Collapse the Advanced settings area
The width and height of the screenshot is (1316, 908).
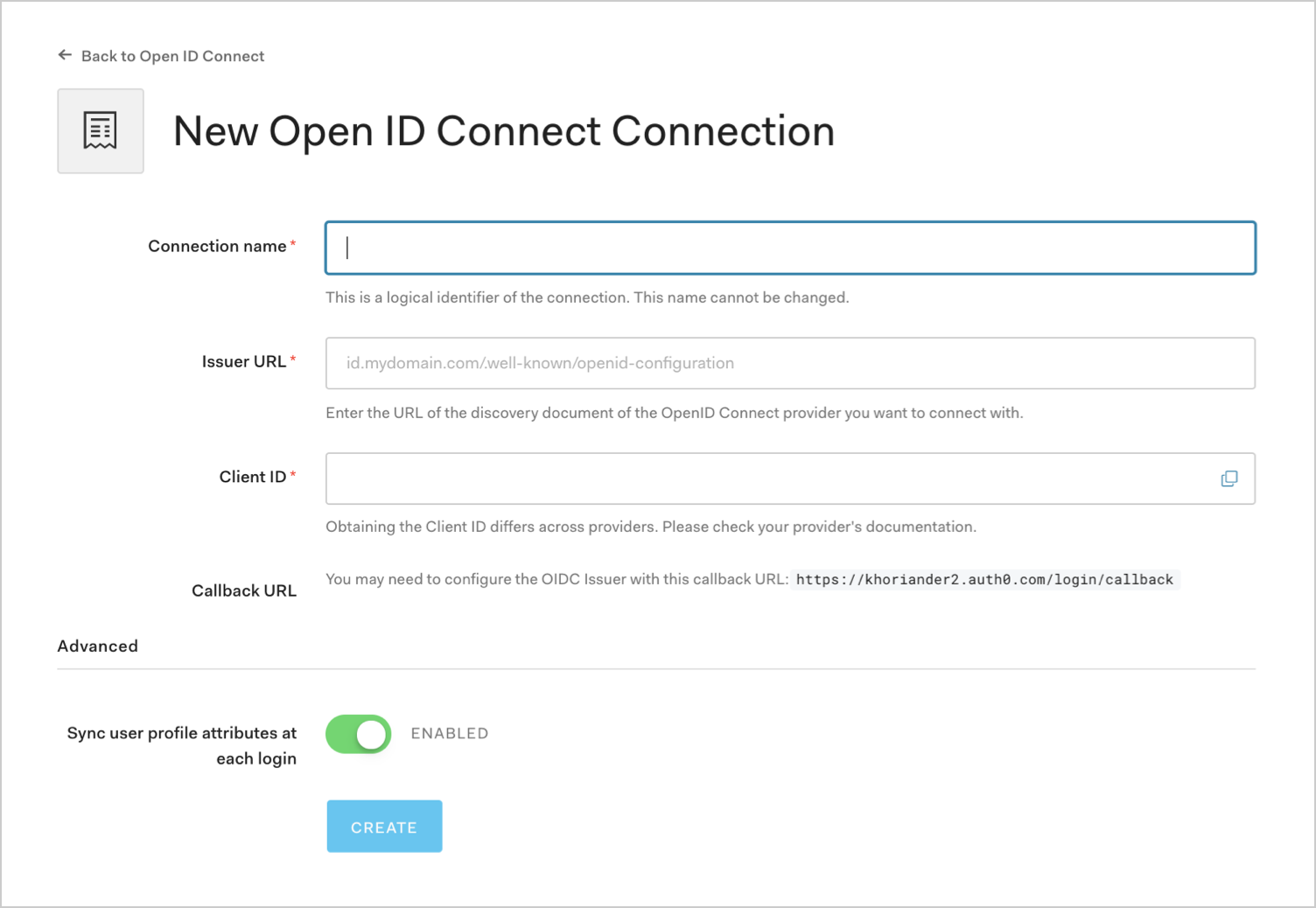click(97, 646)
